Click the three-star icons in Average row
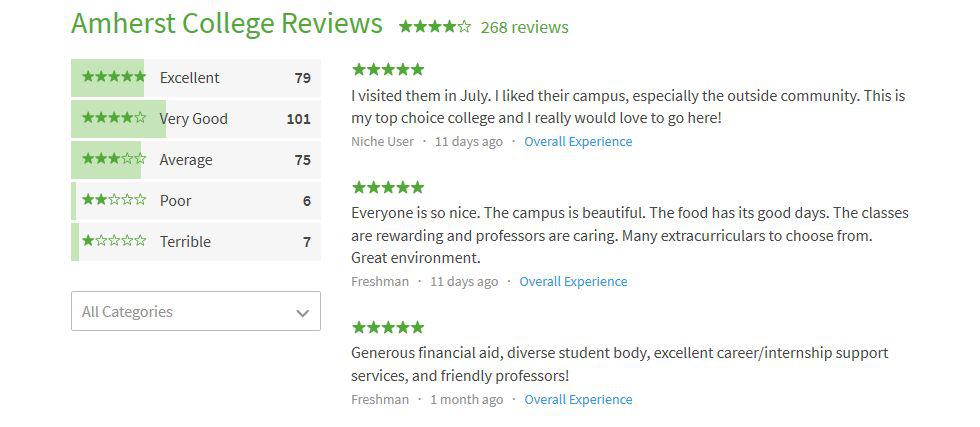This screenshot has width=980, height=427. point(113,159)
